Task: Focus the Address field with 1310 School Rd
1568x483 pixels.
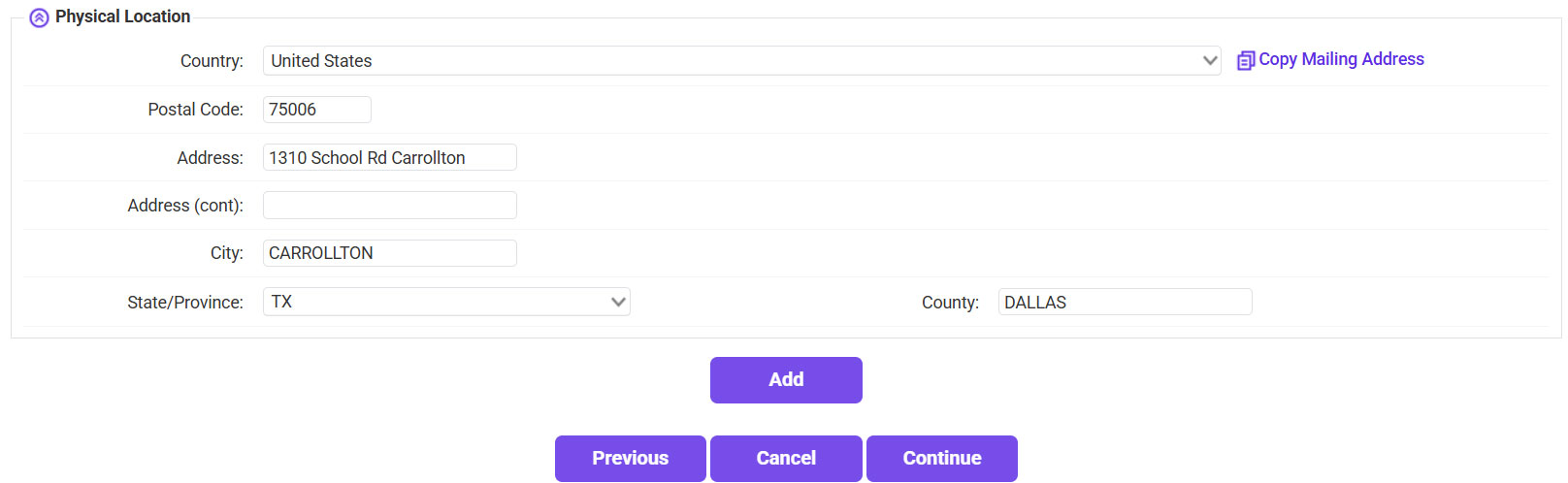Action: point(389,157)
